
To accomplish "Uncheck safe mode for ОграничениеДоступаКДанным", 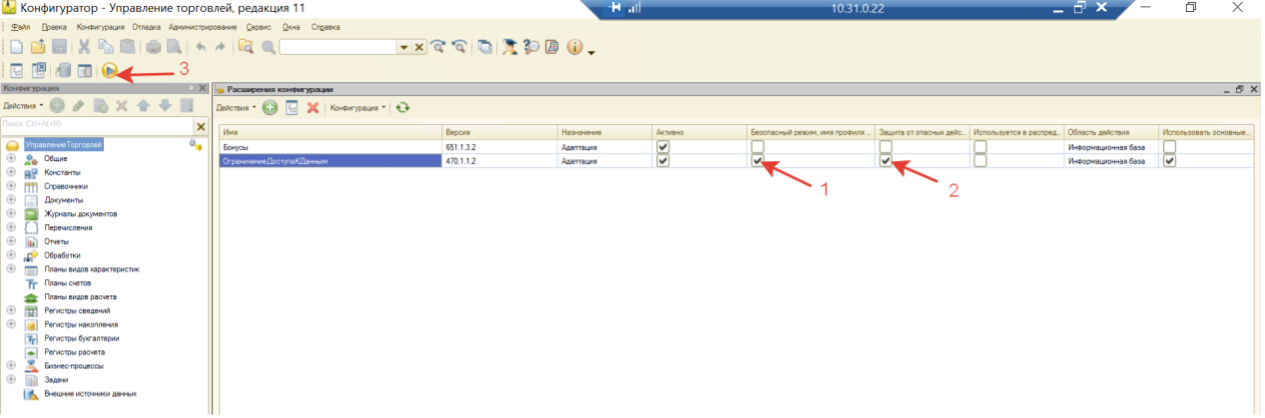I will 758,161.
